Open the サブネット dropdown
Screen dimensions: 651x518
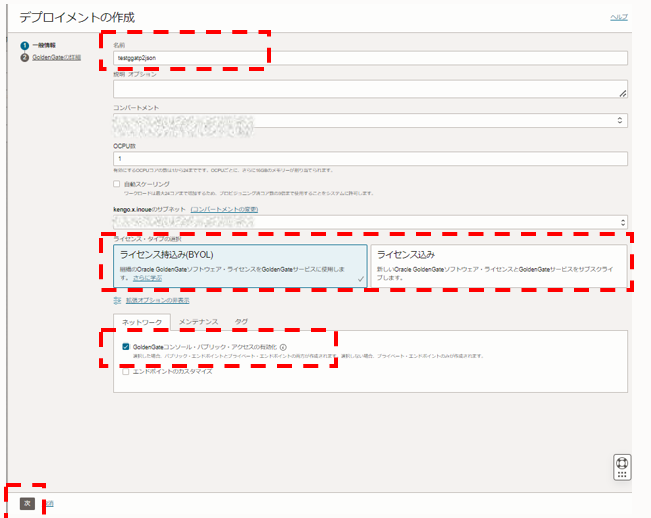[370, 222]
